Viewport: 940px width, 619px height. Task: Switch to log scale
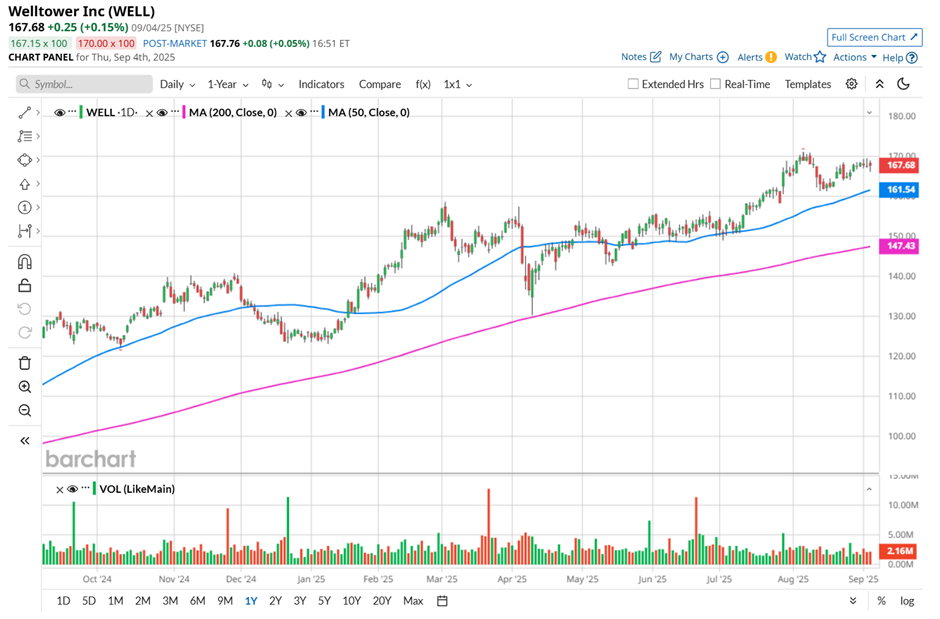coord(907,600)
